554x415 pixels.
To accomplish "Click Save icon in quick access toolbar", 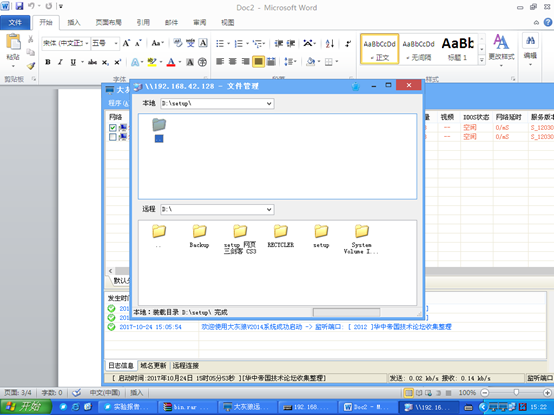I will [x=19, y=6].
